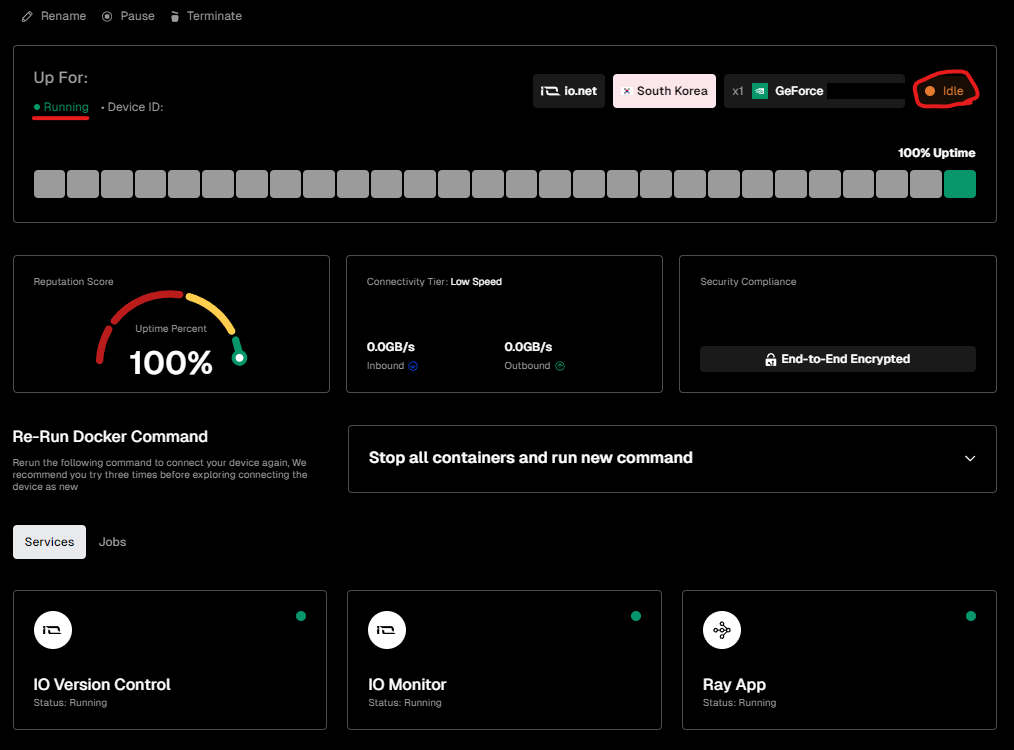Open Stop all containers and run new command
This screenshot has width=1014, height=750.
coord(672,459)
